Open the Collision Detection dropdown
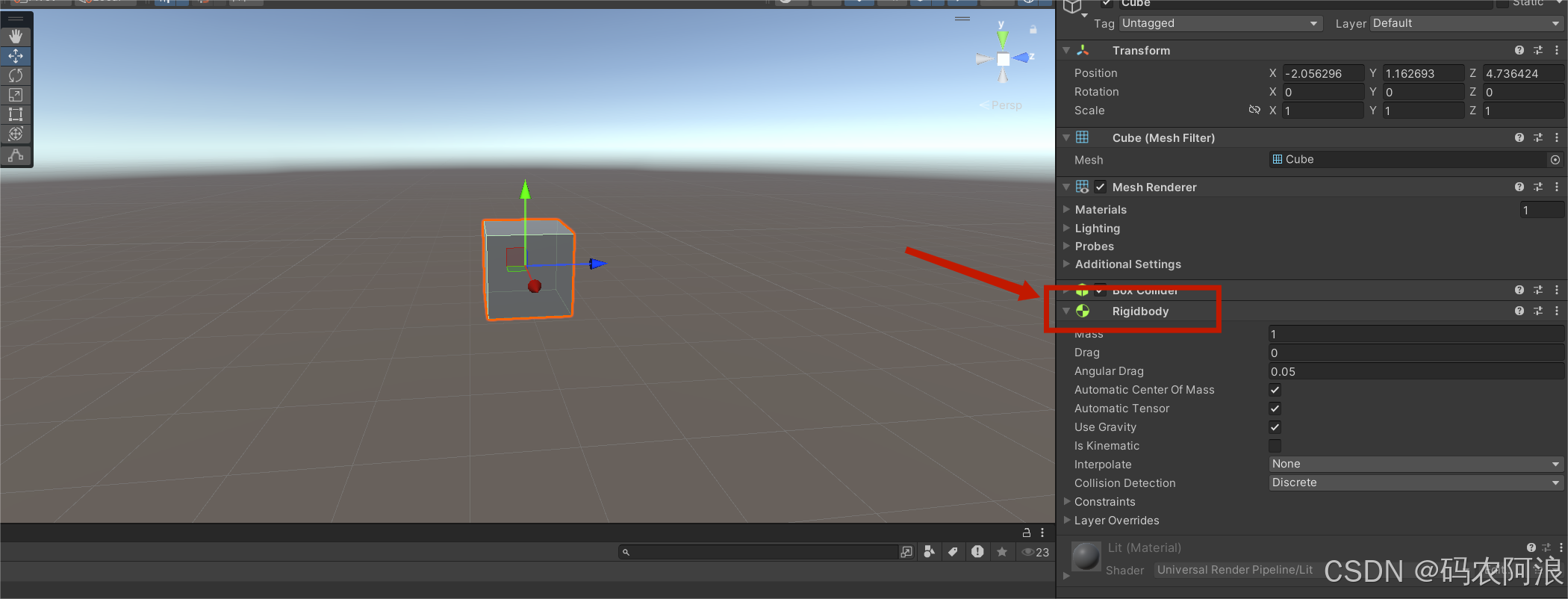Viewport: 1568px width, 599px height. (x=1416, y=482)
